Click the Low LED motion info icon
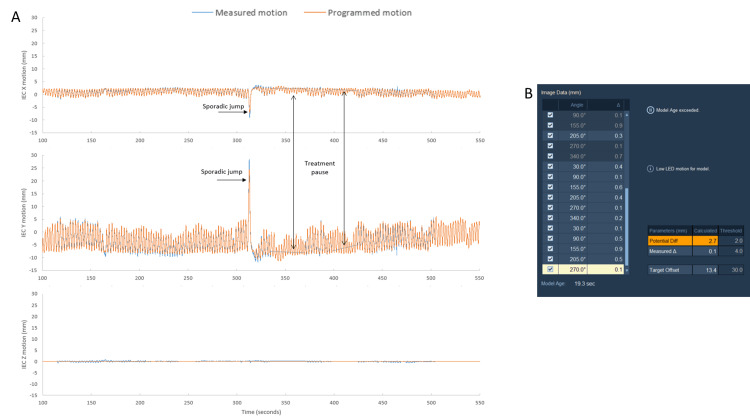This screenshot has height=420, width=750. click(x=650, y=168)
